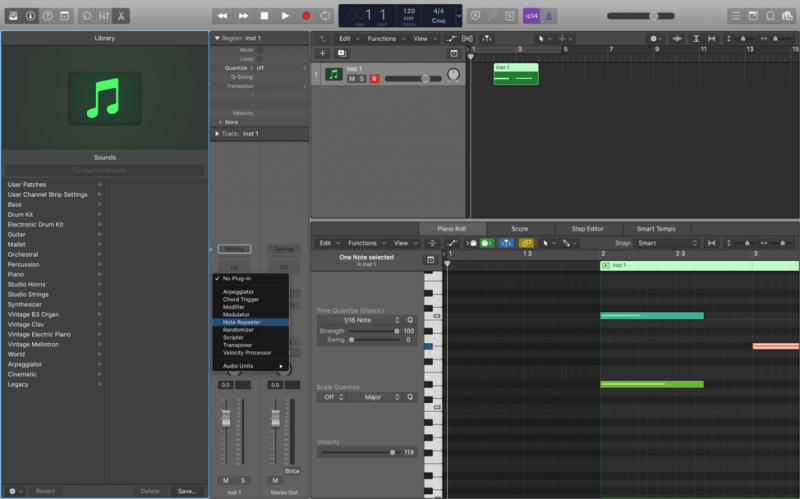This screenshot has height=499, width=800.
Task: Click the Search Sounds field
Action: pyautogui.click(x=105, y=170)
